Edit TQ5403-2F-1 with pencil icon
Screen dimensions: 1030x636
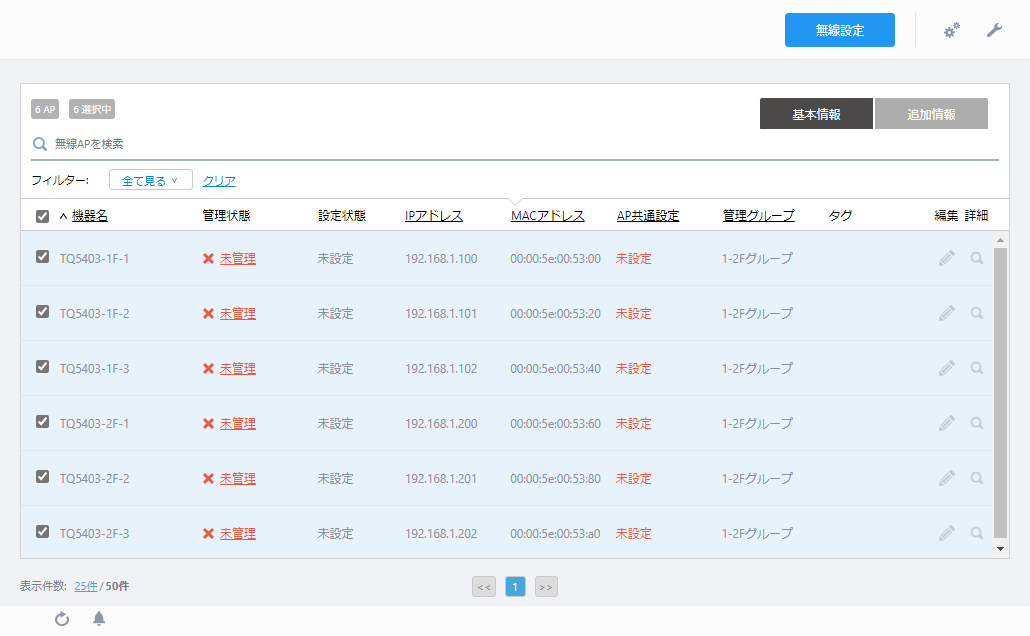[x=947, y=423]
